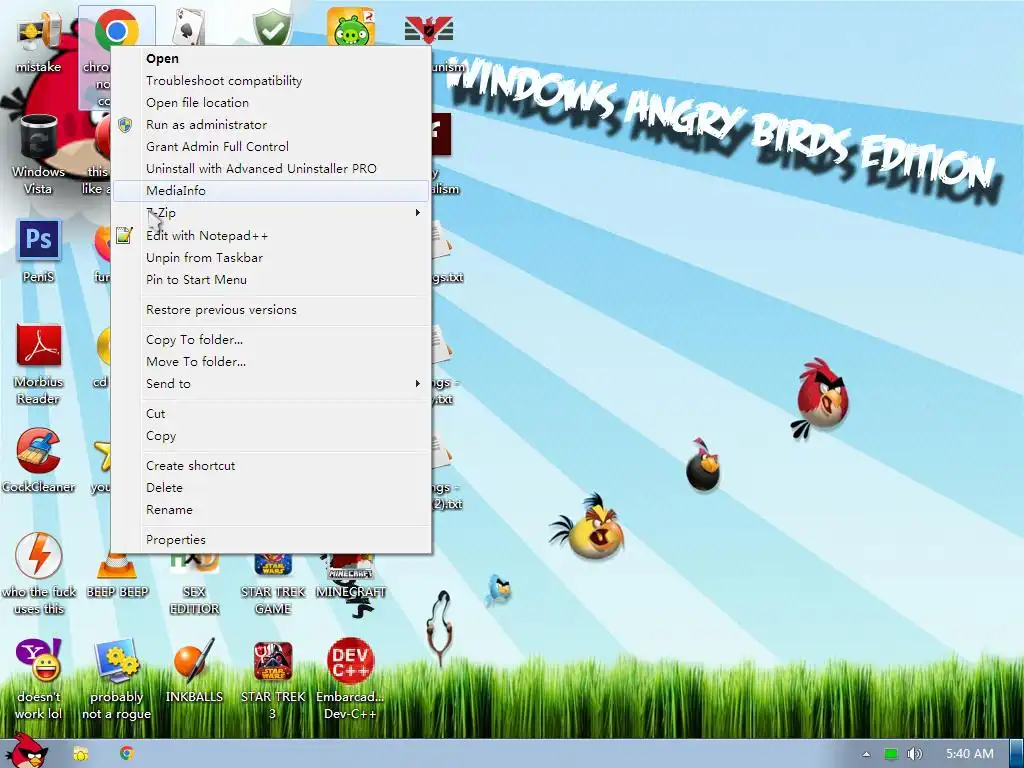The width and height of the screenshot is (1024, 768).
Task: Choose Unpin from Taskbar
Action: [x=271, y=257]
